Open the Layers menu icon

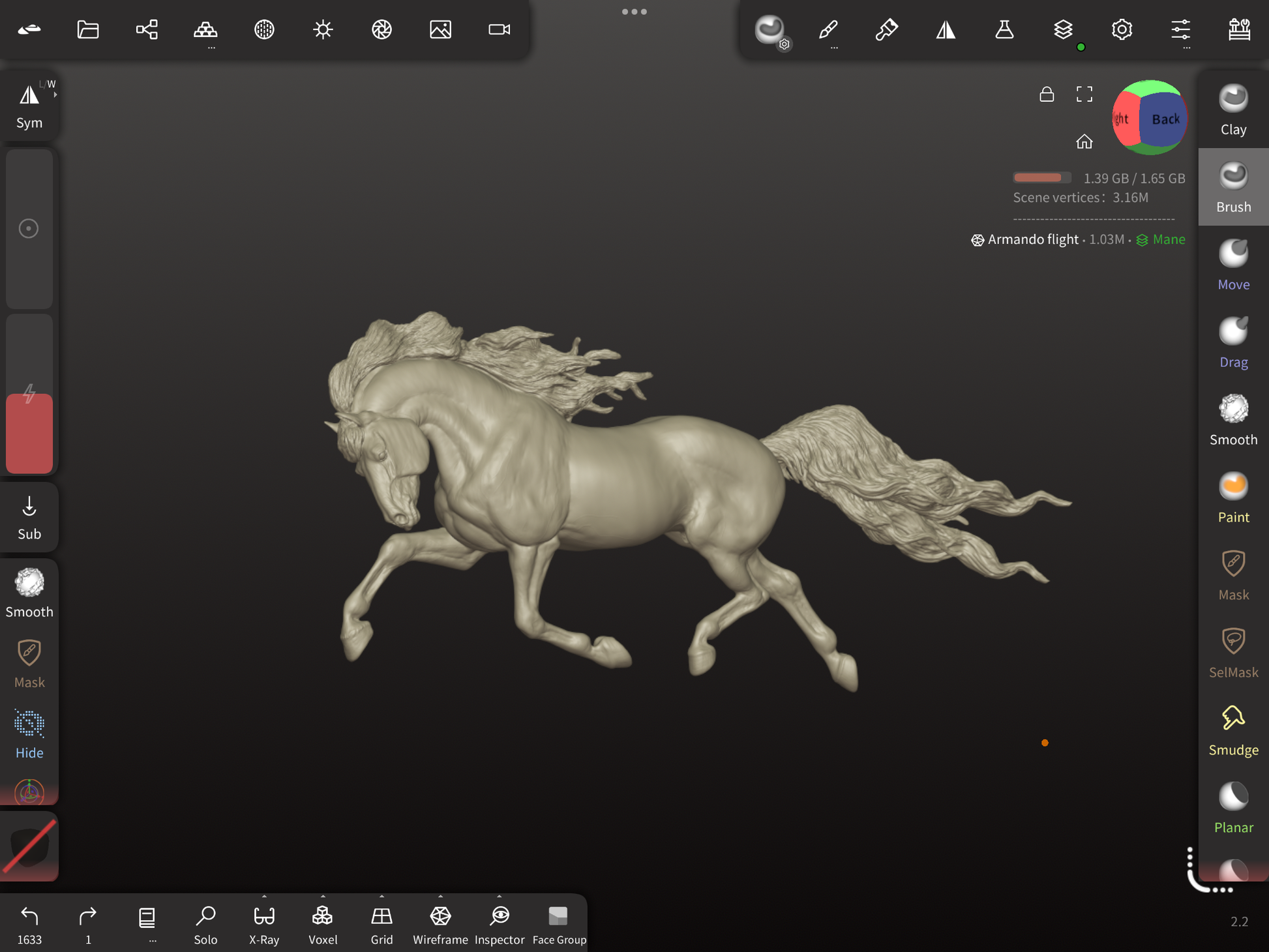(1063, 29)
